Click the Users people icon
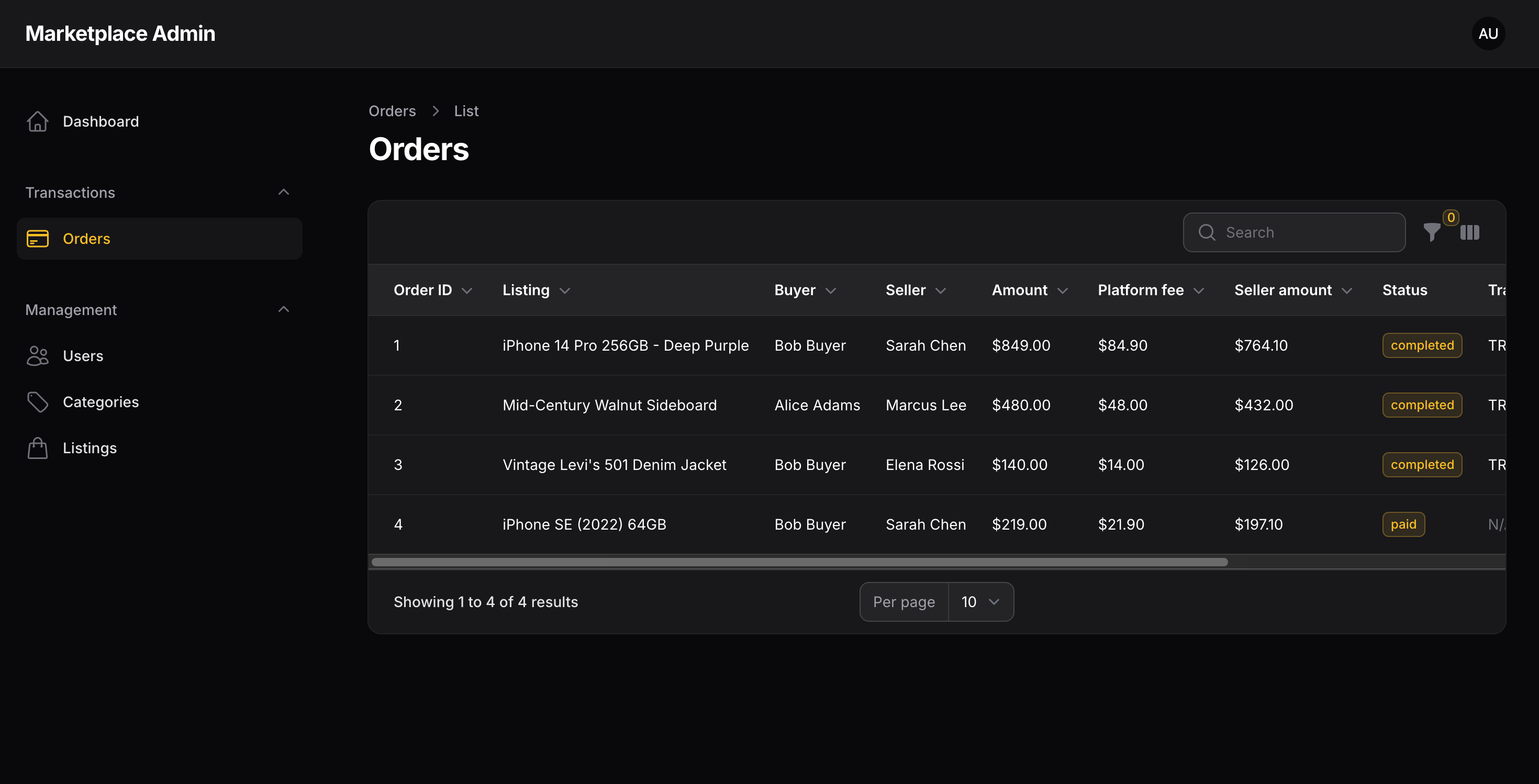 click(37, 356)
